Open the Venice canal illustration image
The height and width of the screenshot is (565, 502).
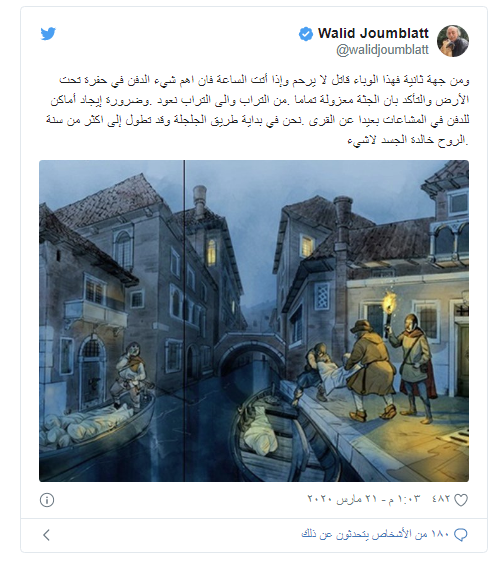(x=254, y=321)
